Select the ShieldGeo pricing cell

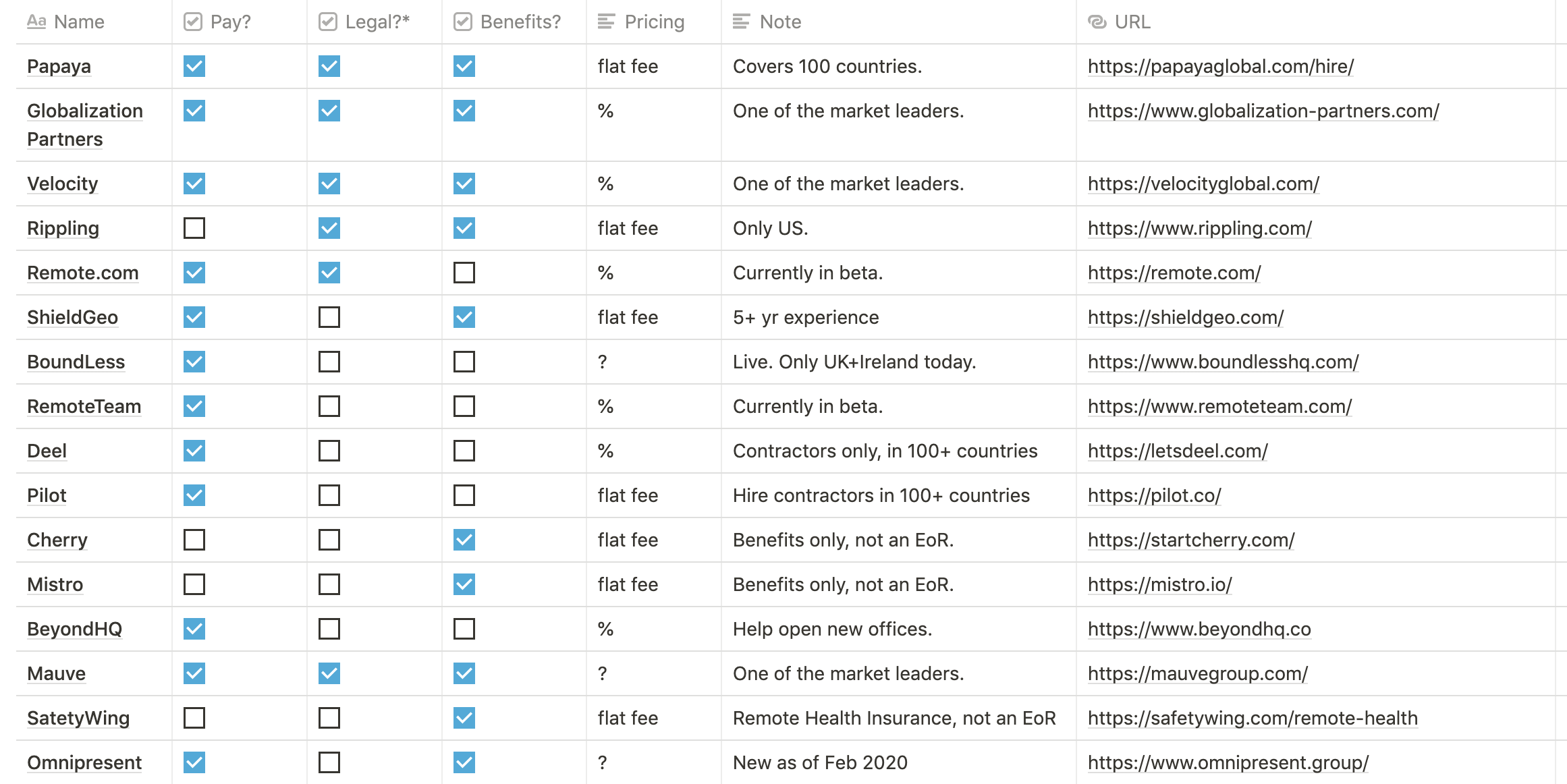(628, 317)
